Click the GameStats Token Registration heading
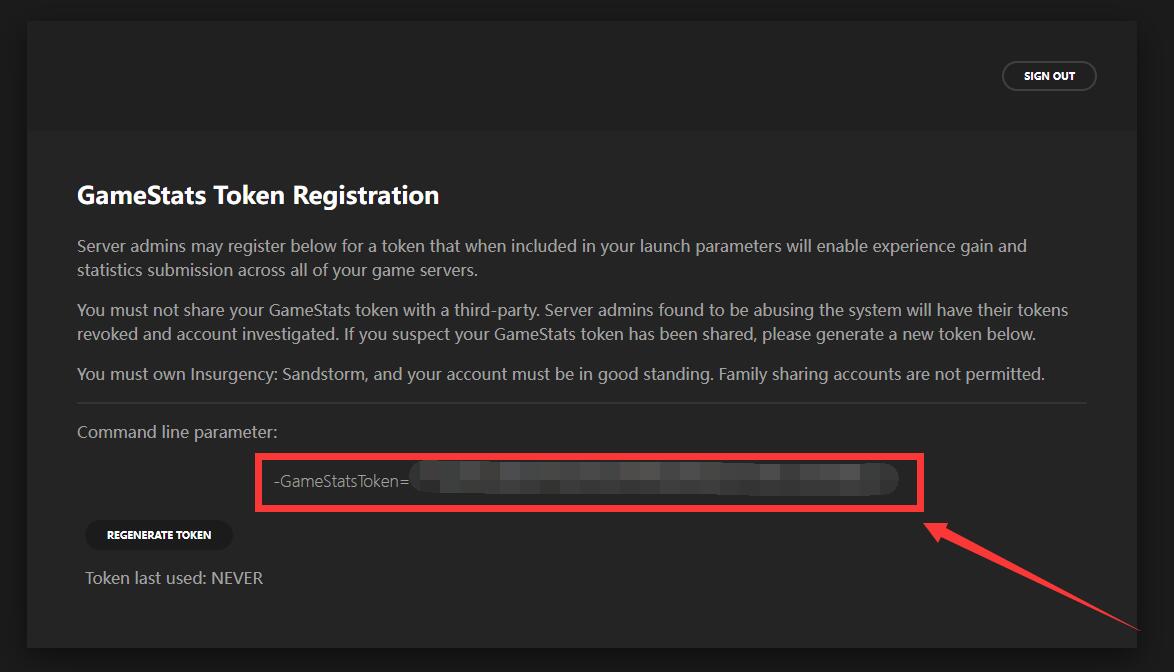The height and width of the screenshot is (672, 1174). coord(258,195)
